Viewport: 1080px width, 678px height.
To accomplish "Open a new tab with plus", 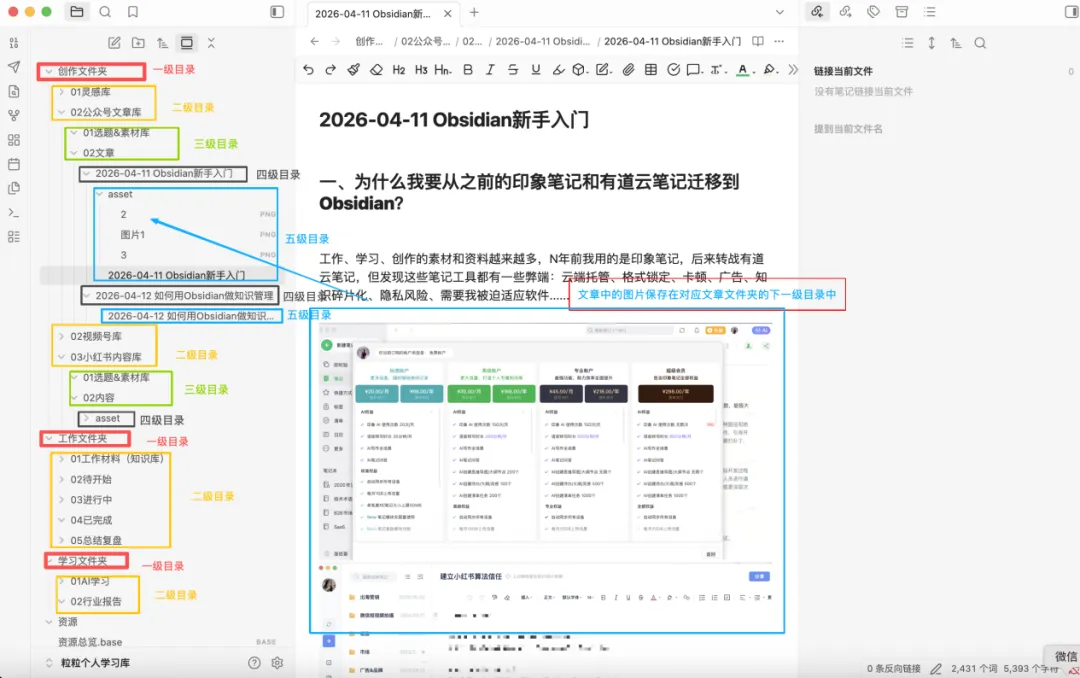I will click(x=474, y=12).
